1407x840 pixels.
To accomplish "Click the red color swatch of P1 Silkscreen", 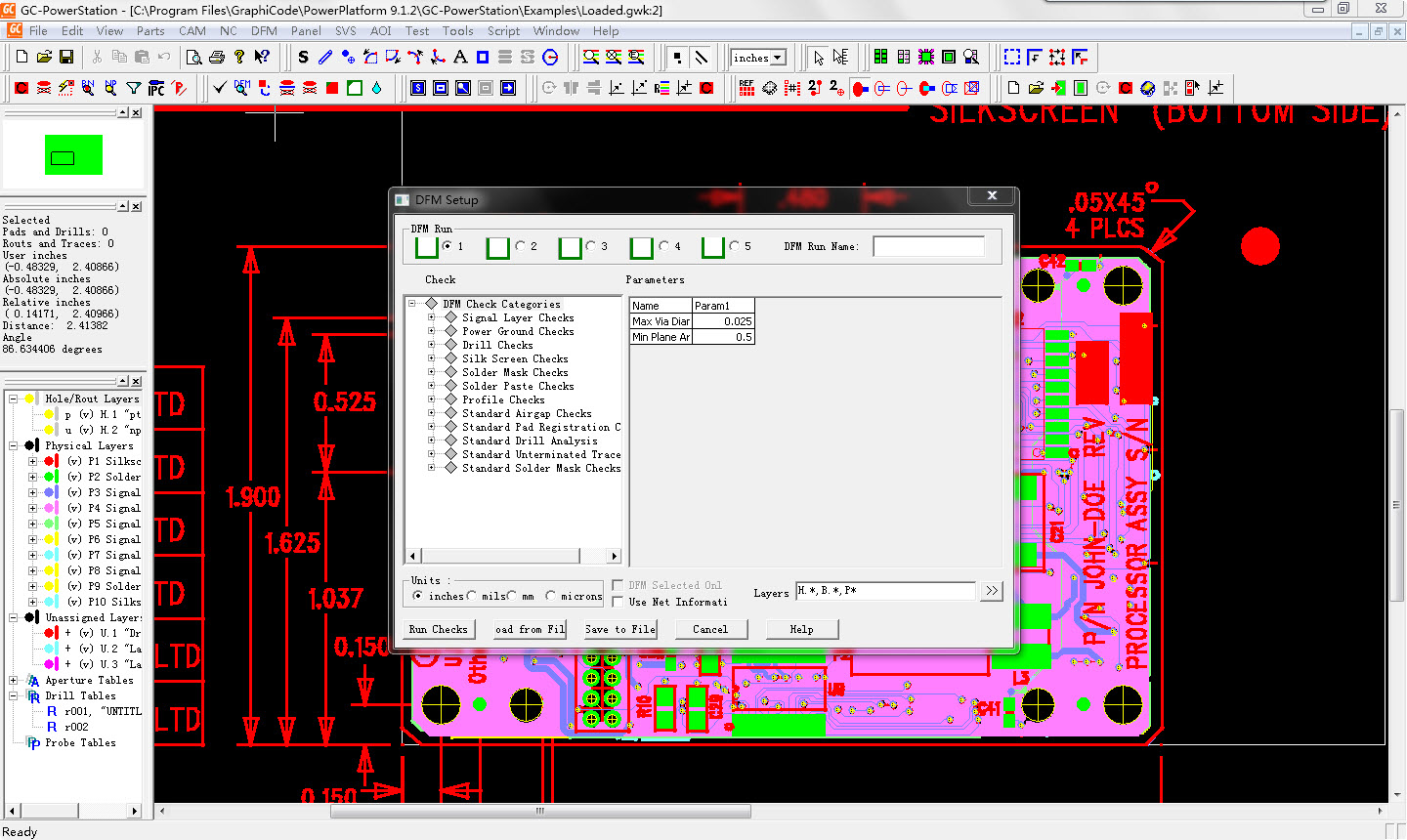I will [x=51, y=461].
